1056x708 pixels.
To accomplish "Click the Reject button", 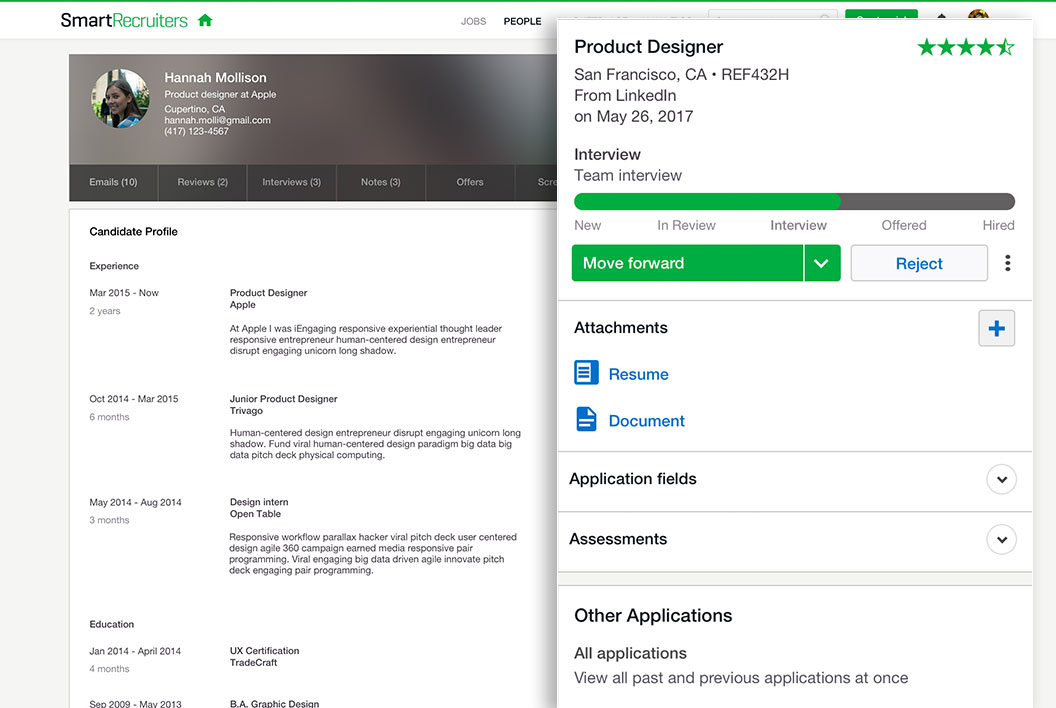I will 918,263.
